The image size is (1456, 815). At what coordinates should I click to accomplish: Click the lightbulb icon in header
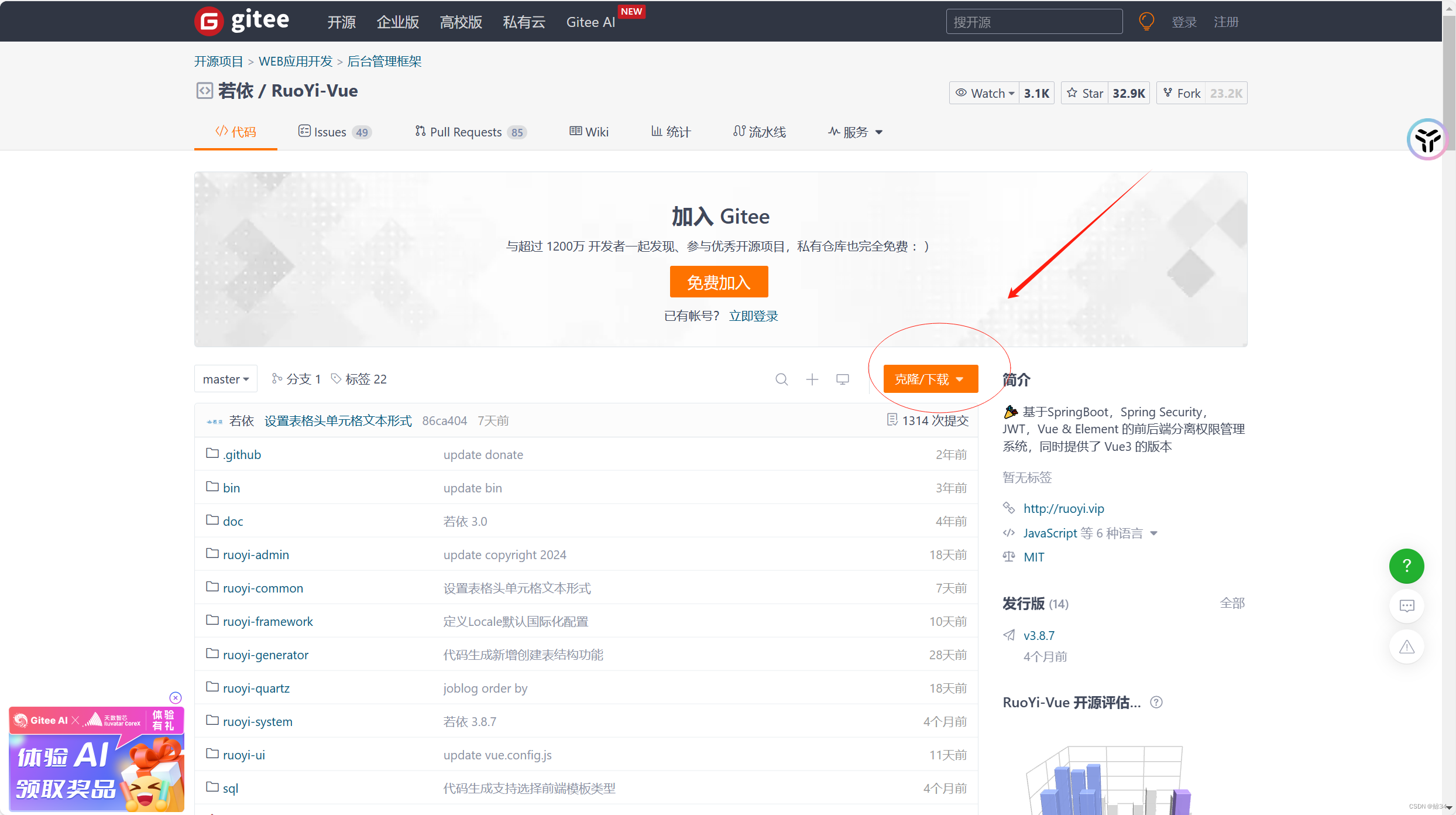coord(1146,22)
